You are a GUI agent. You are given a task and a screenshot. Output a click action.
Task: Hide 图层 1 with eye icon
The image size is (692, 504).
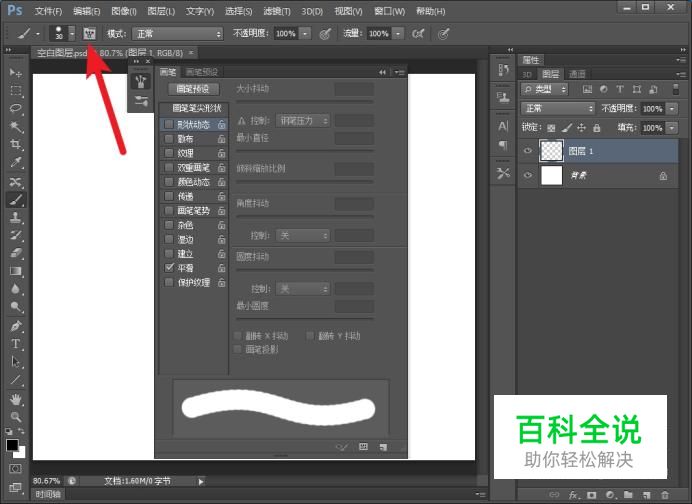527,151
